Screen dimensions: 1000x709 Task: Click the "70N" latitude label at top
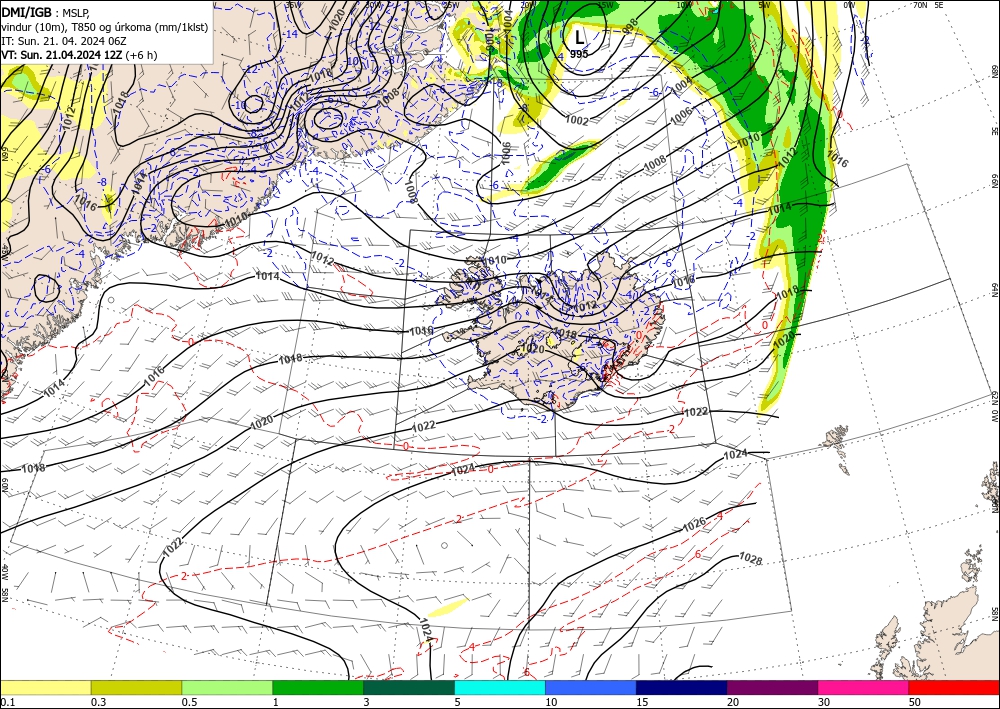[919, 4]
